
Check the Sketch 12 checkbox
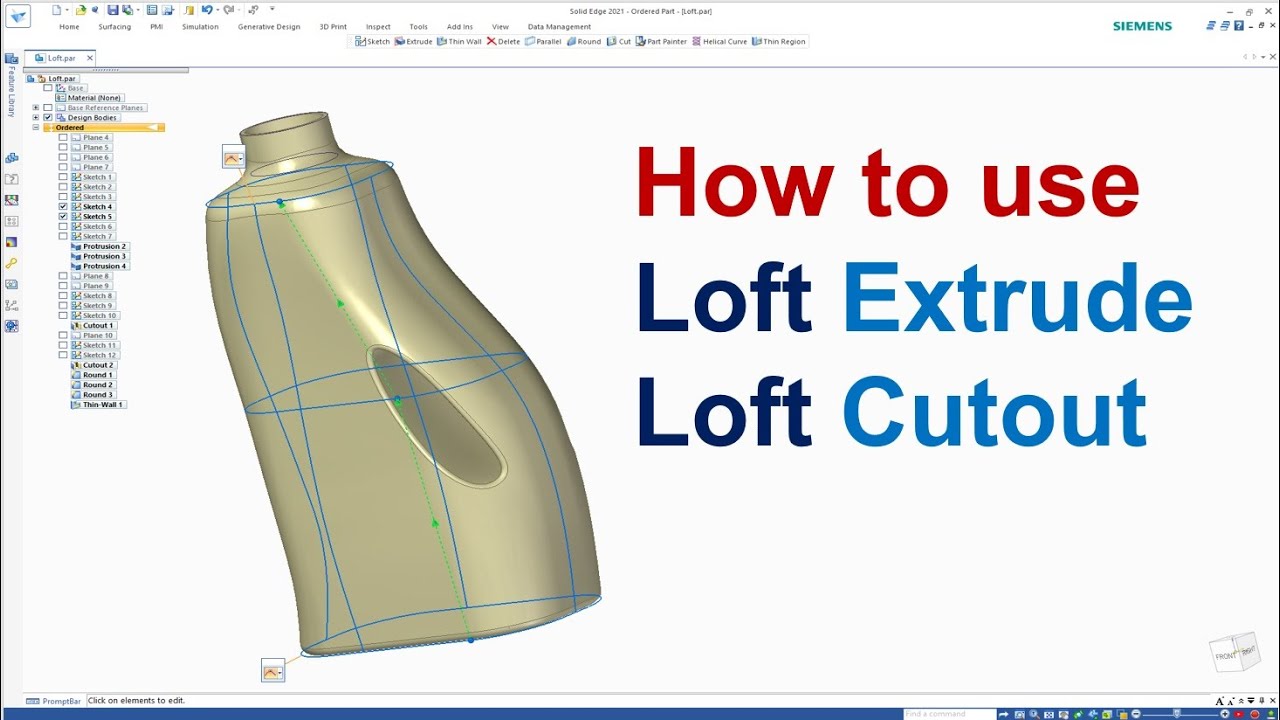[x=63, y=355]
